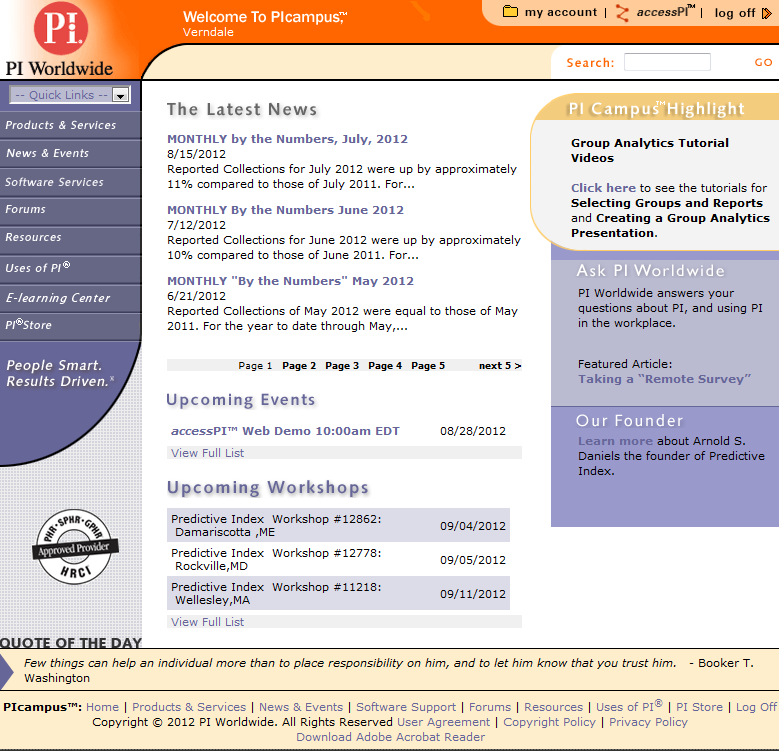Click the my account folder icon
Image resolution: width=779 pixels, height=751 pixels.
510,11
